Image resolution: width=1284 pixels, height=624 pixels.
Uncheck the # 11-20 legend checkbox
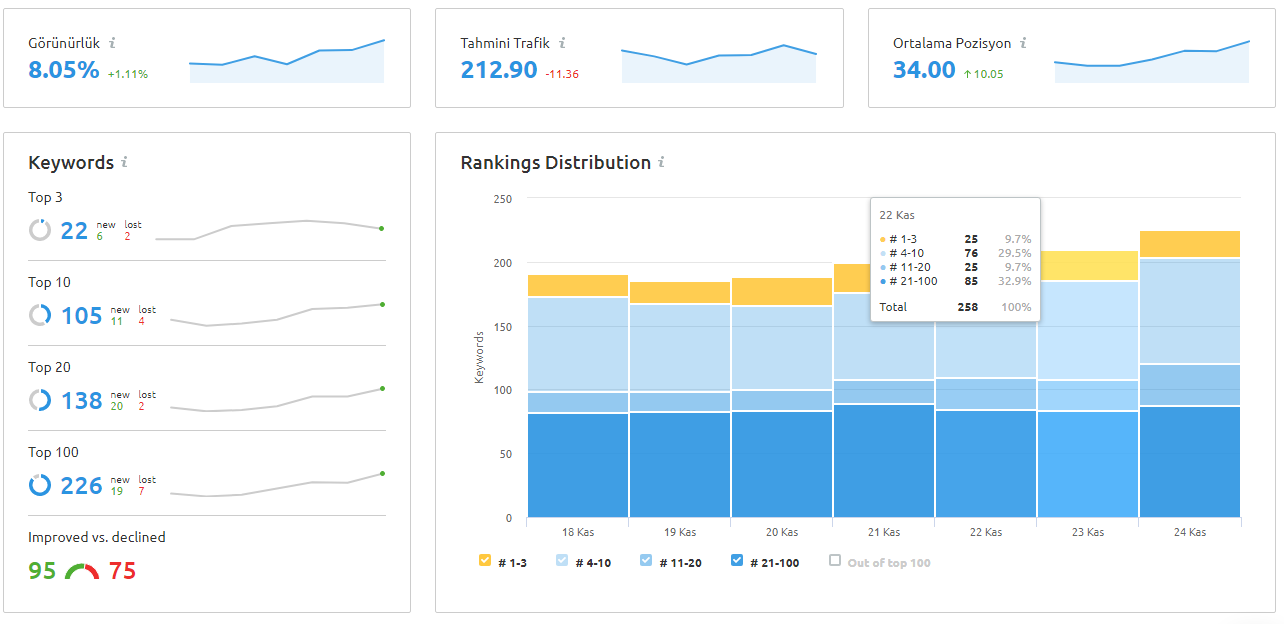(645, 561)
